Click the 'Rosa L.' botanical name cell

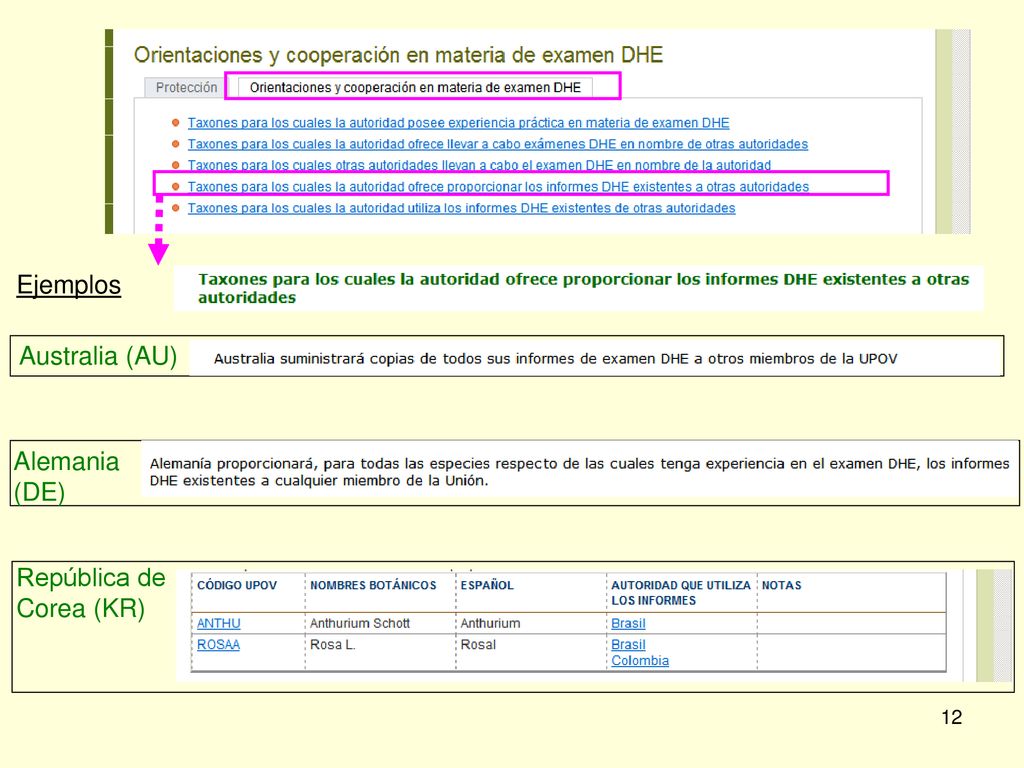click(x=332, y=645)
